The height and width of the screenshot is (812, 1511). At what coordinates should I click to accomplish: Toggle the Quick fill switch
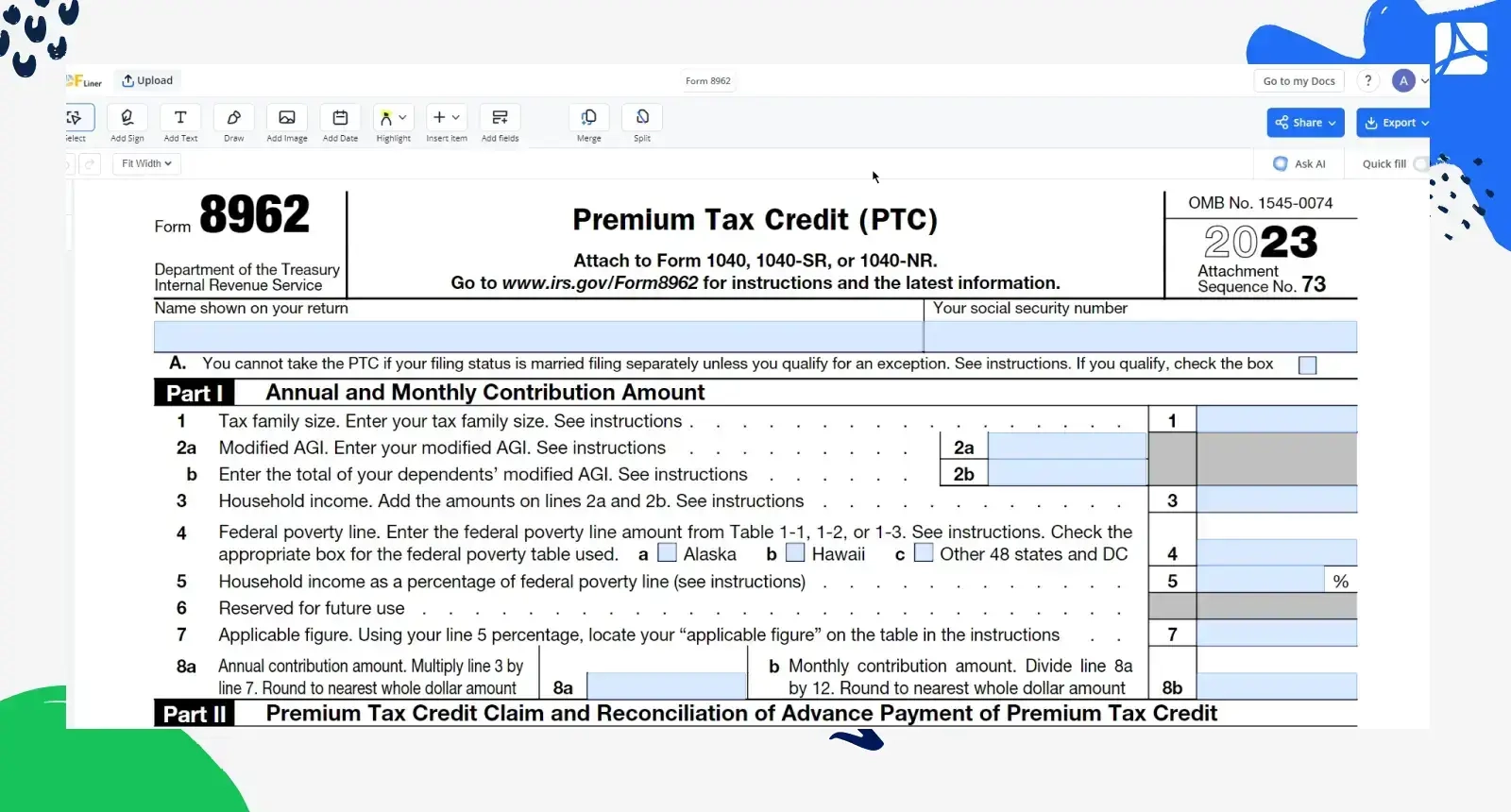click(1420, 164)
